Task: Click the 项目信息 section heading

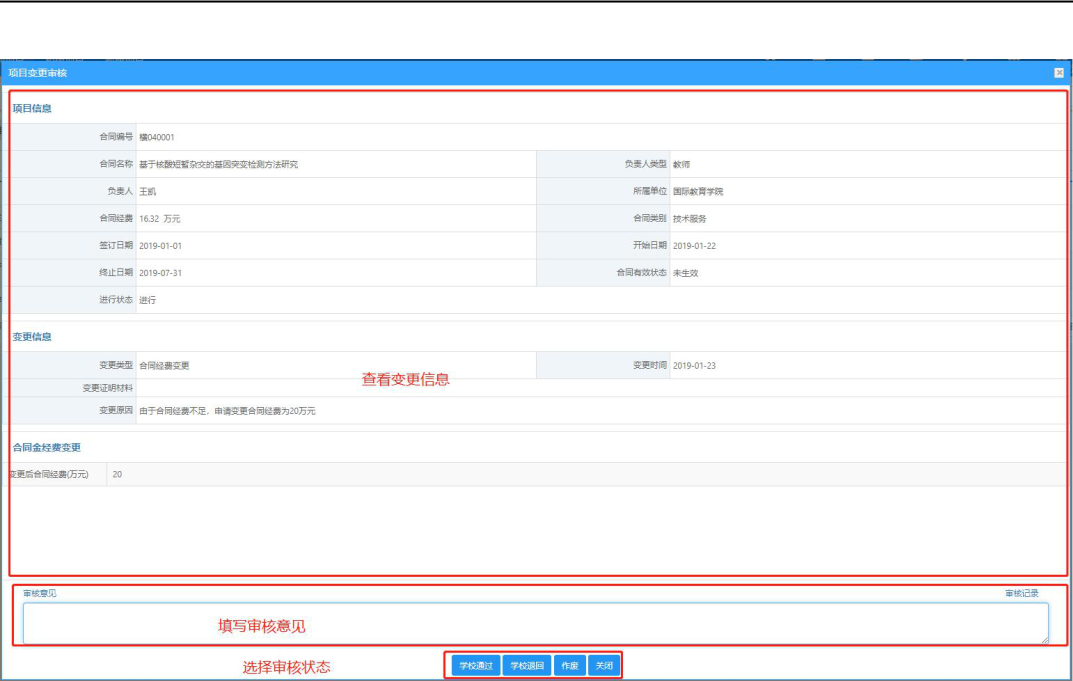Action: [32, 108]
